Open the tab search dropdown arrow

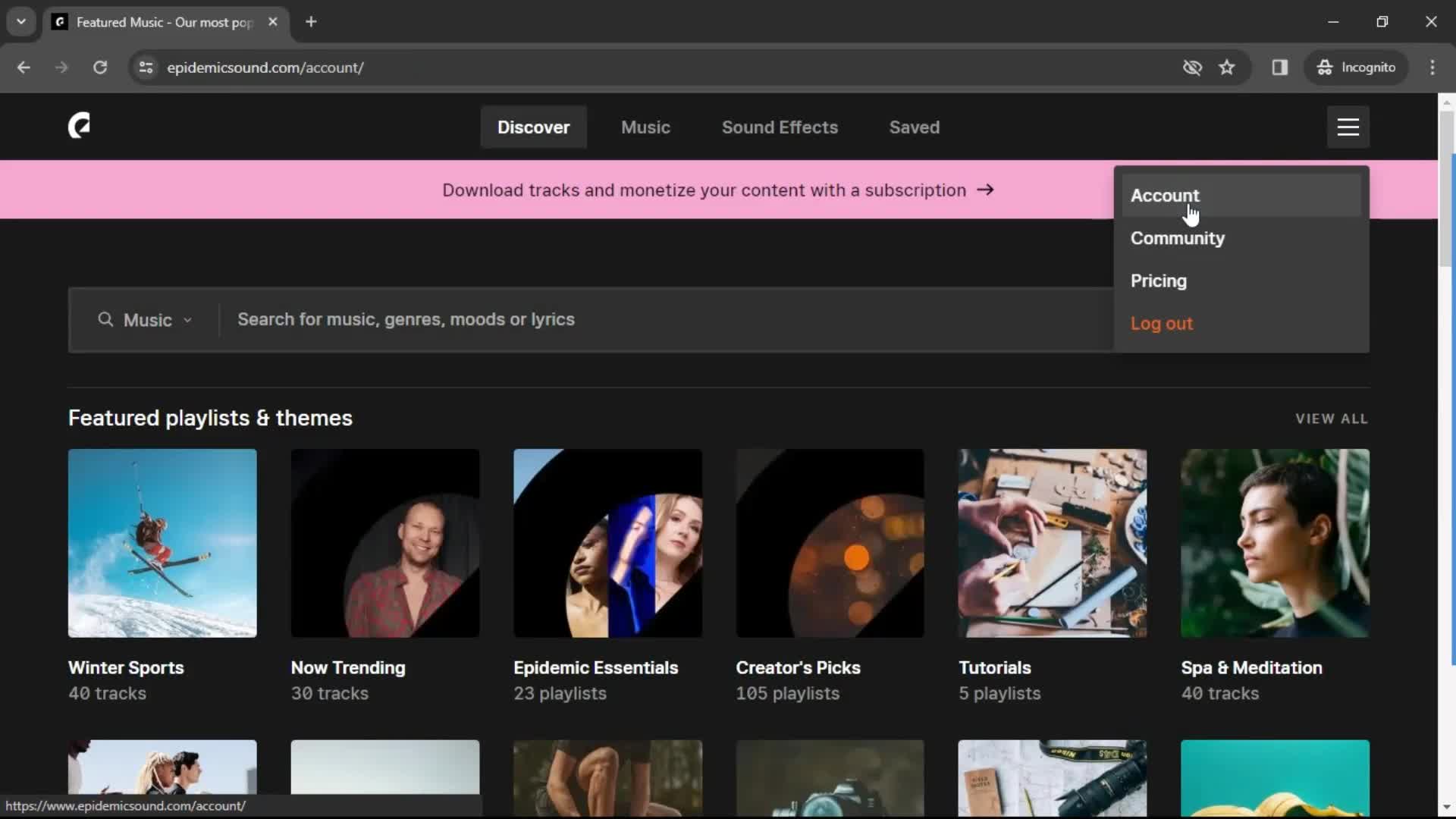pos(21,22)
